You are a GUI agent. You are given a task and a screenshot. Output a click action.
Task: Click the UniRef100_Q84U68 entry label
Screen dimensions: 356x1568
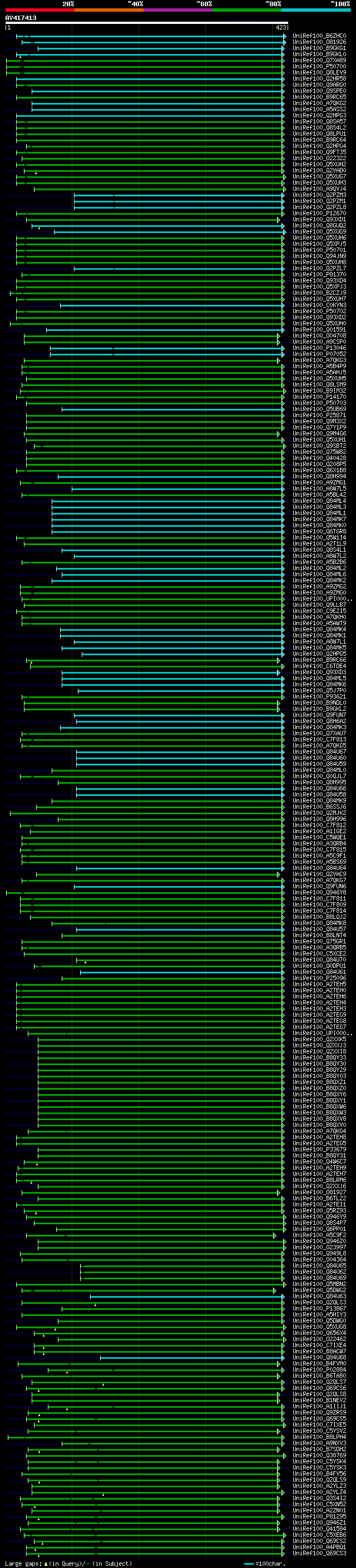tap(319, 1357)
